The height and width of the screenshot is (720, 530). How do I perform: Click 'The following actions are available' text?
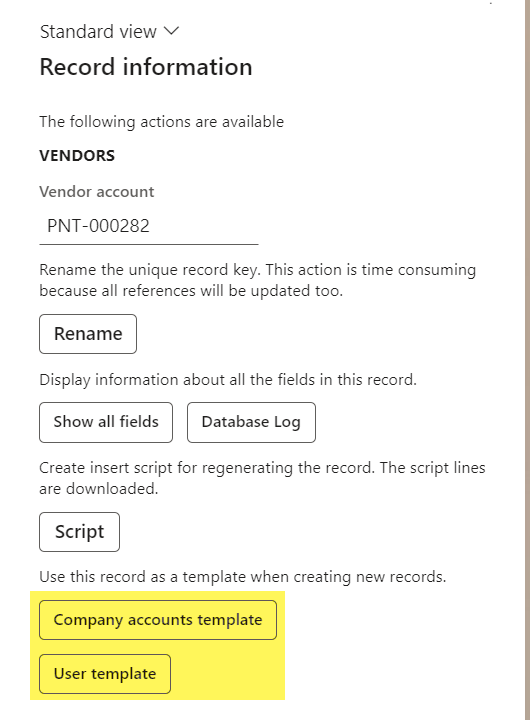click(x=162, y=122)
